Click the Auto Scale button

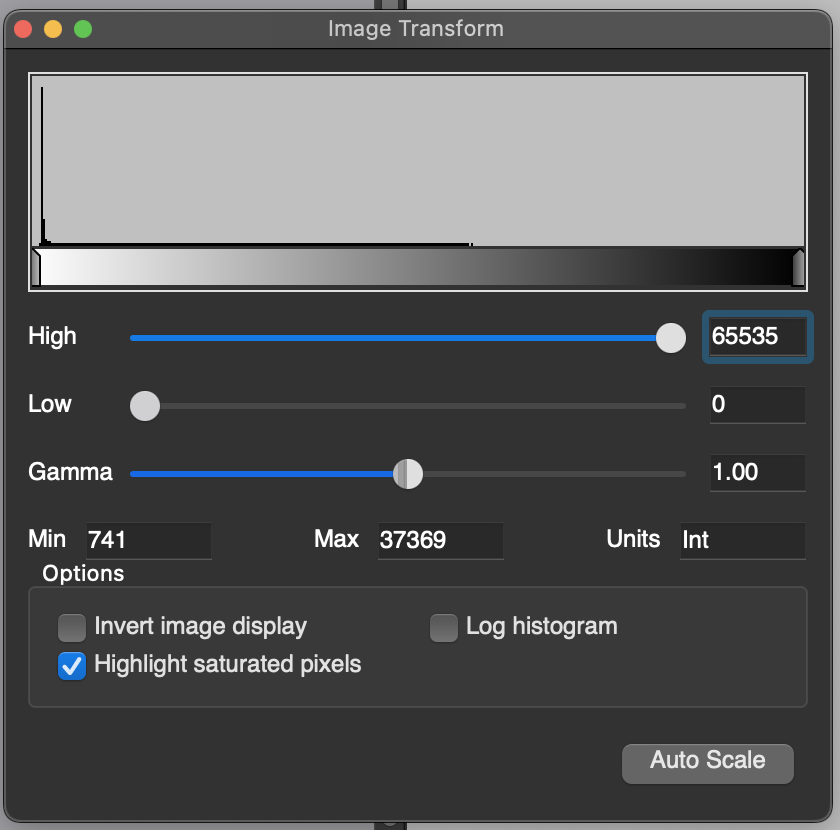[708, 763]
